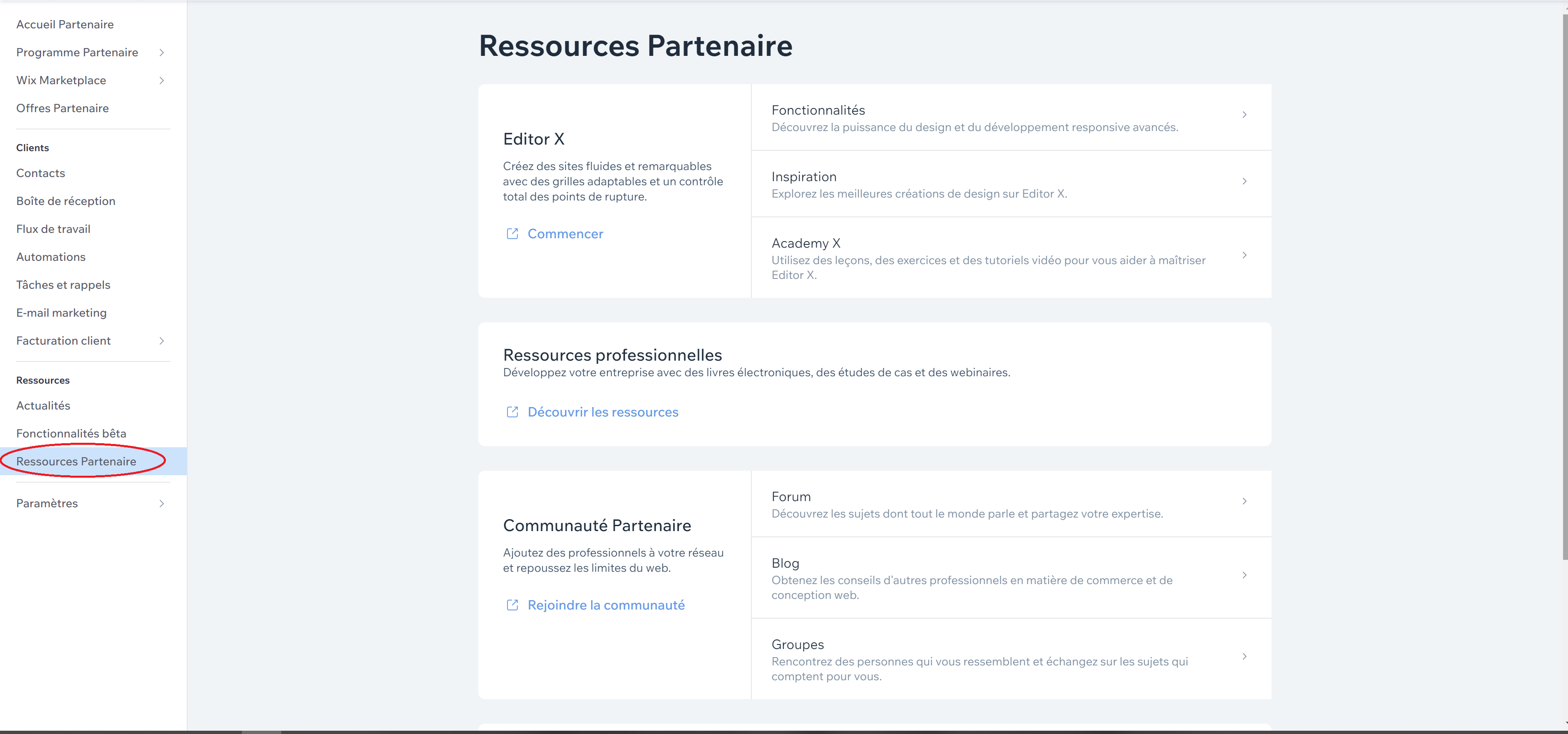The image size is (1568, 734).
Task: Click chevron on Academy X row
Action: point(1244,255)
